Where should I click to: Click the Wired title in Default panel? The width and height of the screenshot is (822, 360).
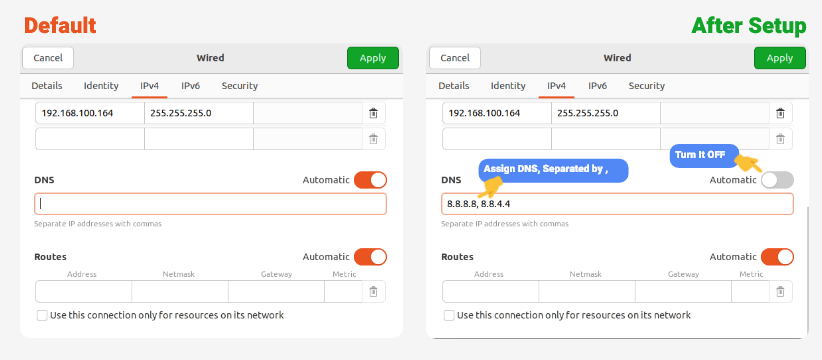click(210, 58)
